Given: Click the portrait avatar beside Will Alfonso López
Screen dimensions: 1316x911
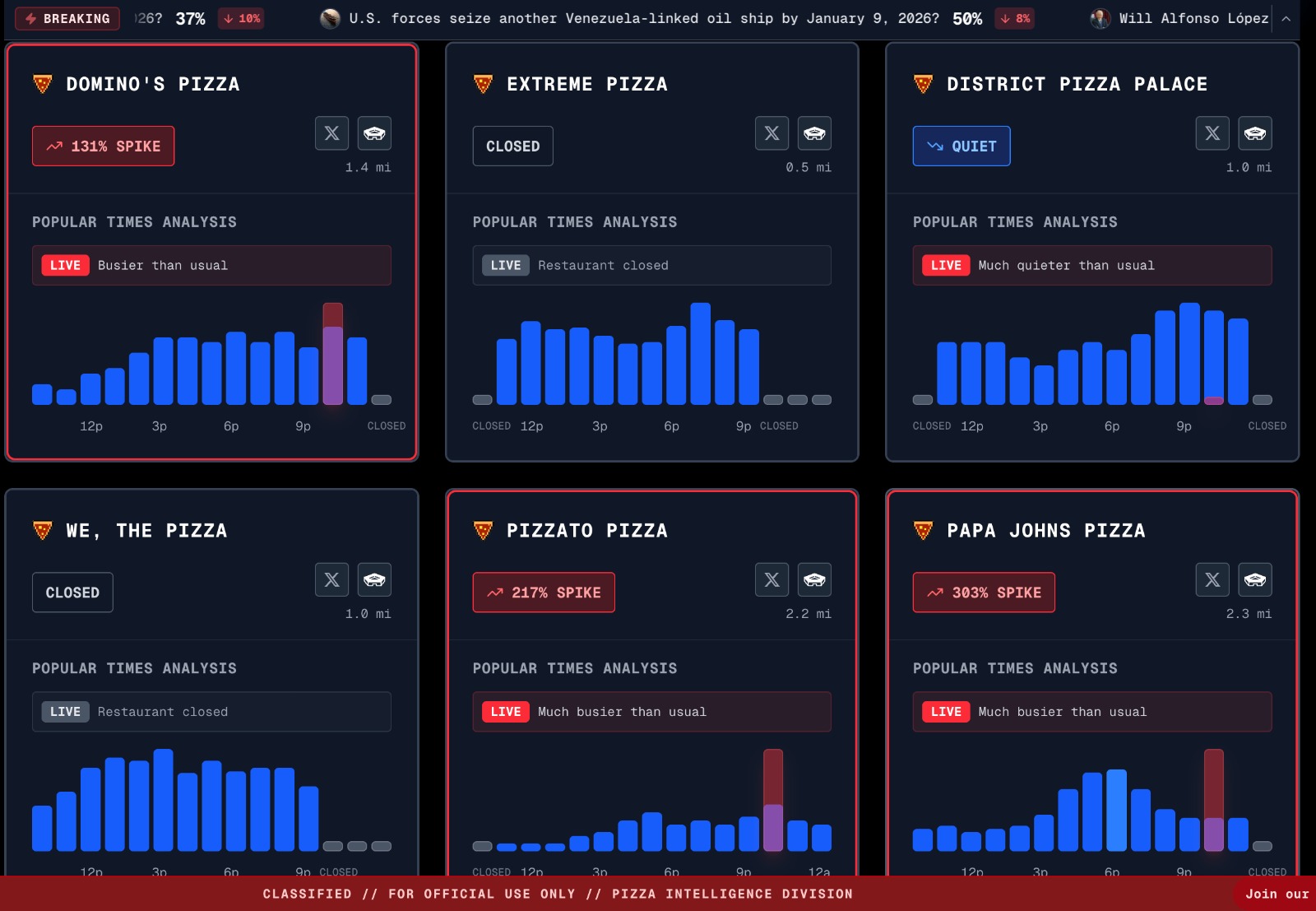Looking at the screenshot, I should click(1100, 18).
